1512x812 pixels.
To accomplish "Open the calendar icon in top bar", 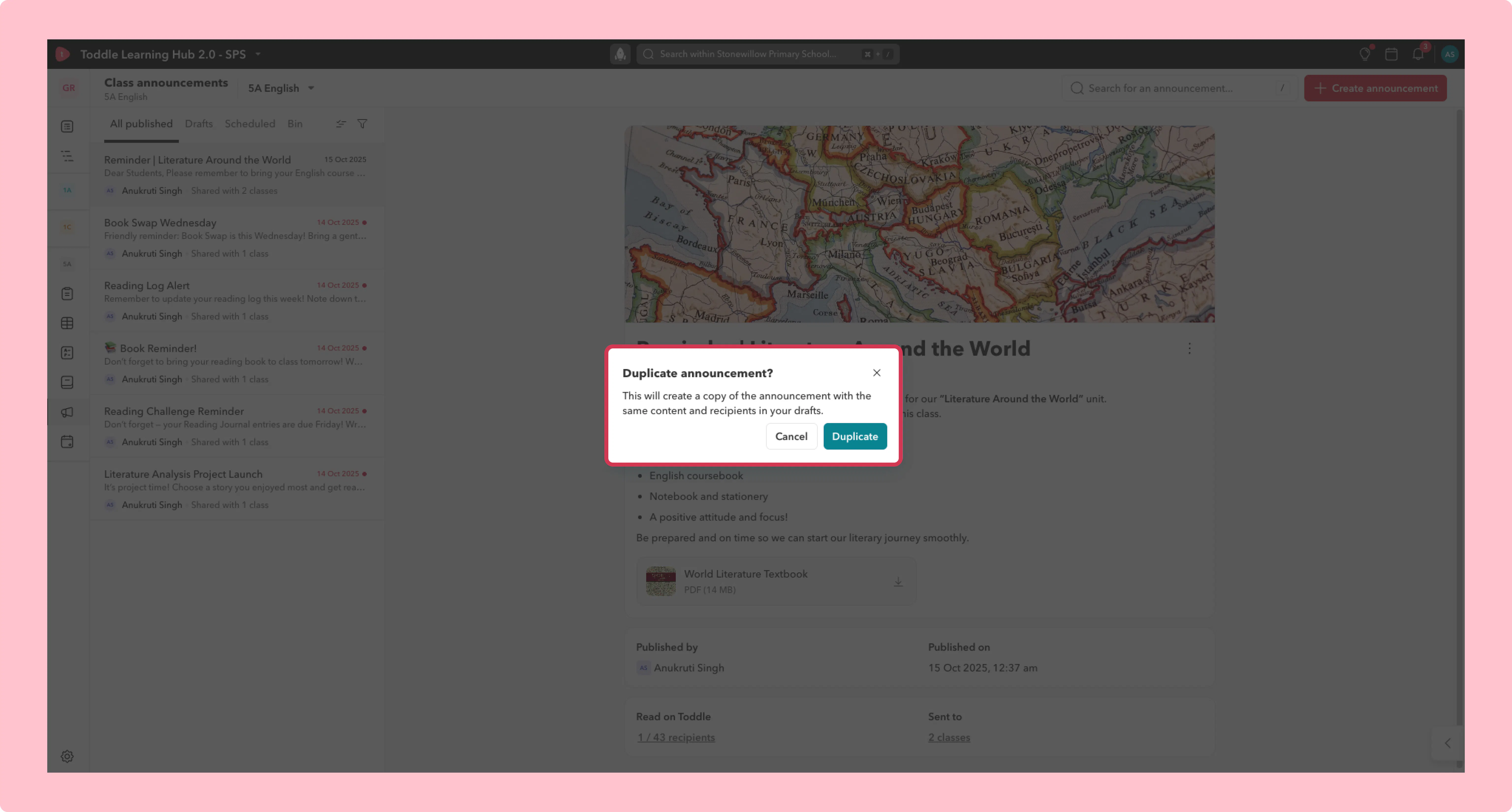I will (1391, 54).
